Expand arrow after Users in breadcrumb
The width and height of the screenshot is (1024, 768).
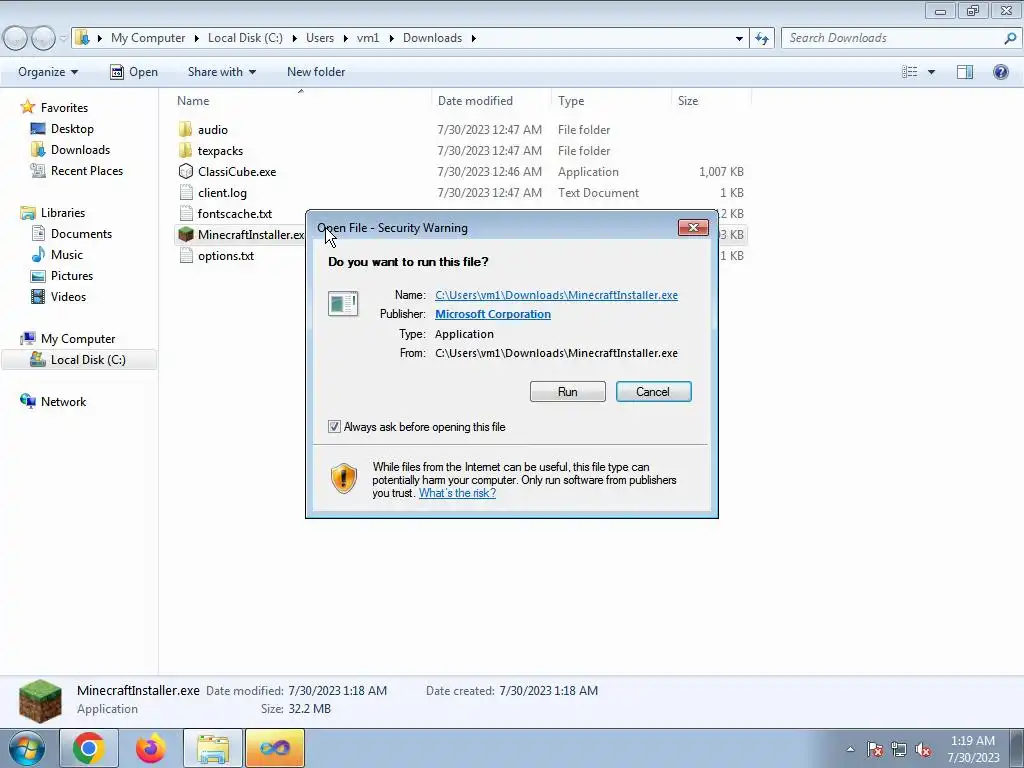click(345, 39)
